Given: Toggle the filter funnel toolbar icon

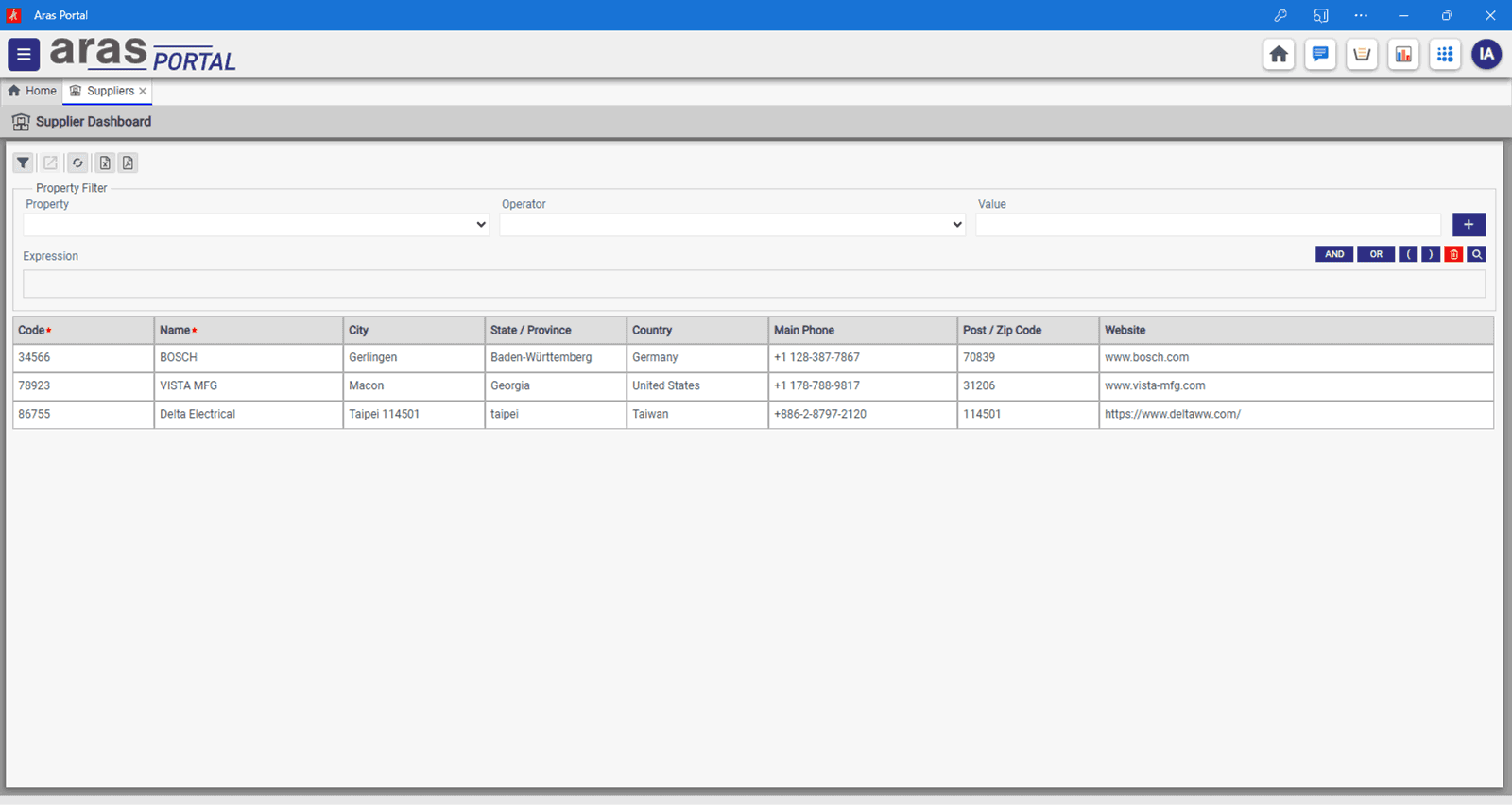Looking at the screenshot, I should [x=24, y=163].
